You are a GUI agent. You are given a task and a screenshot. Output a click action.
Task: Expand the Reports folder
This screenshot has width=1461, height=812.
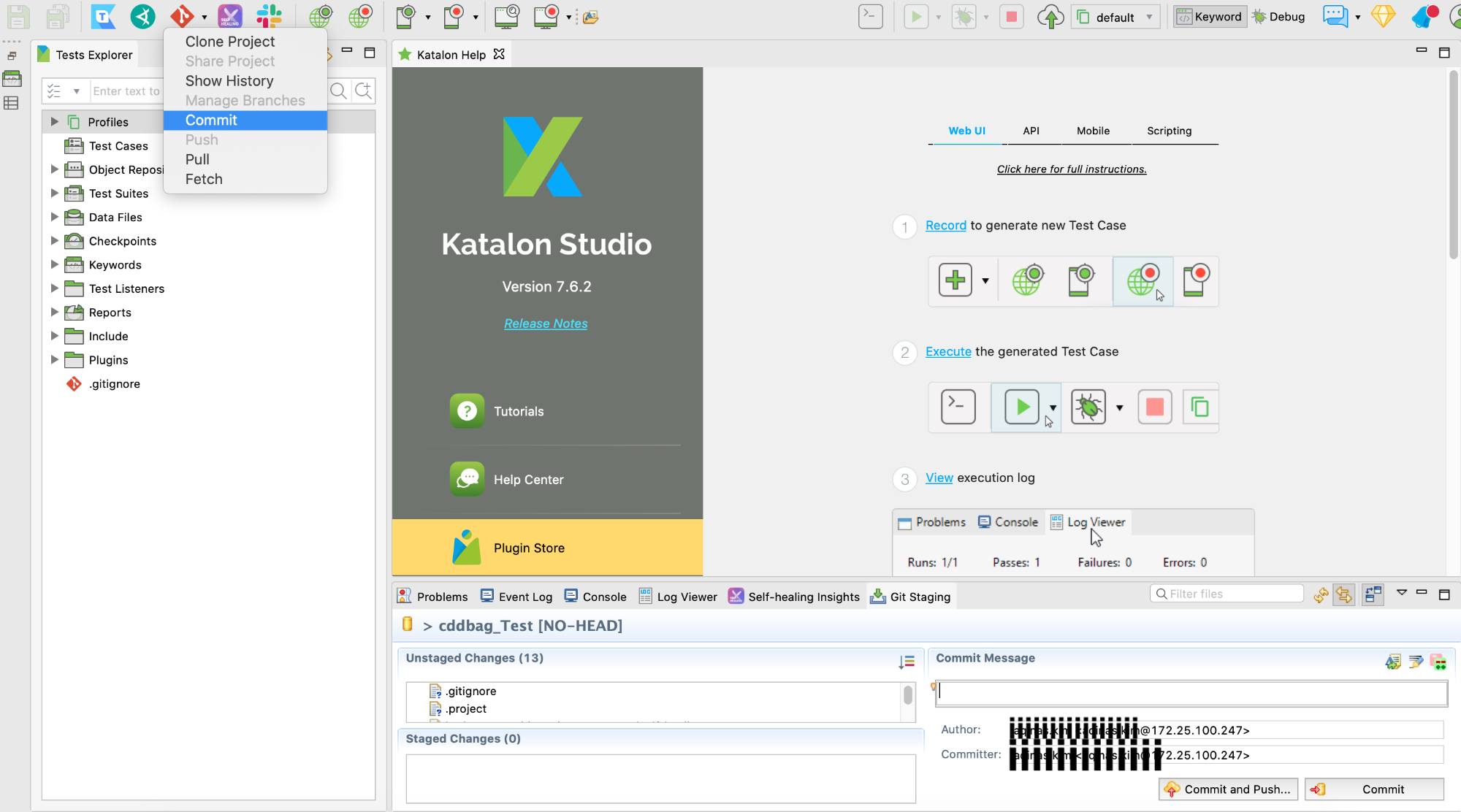tap(54, 312)
